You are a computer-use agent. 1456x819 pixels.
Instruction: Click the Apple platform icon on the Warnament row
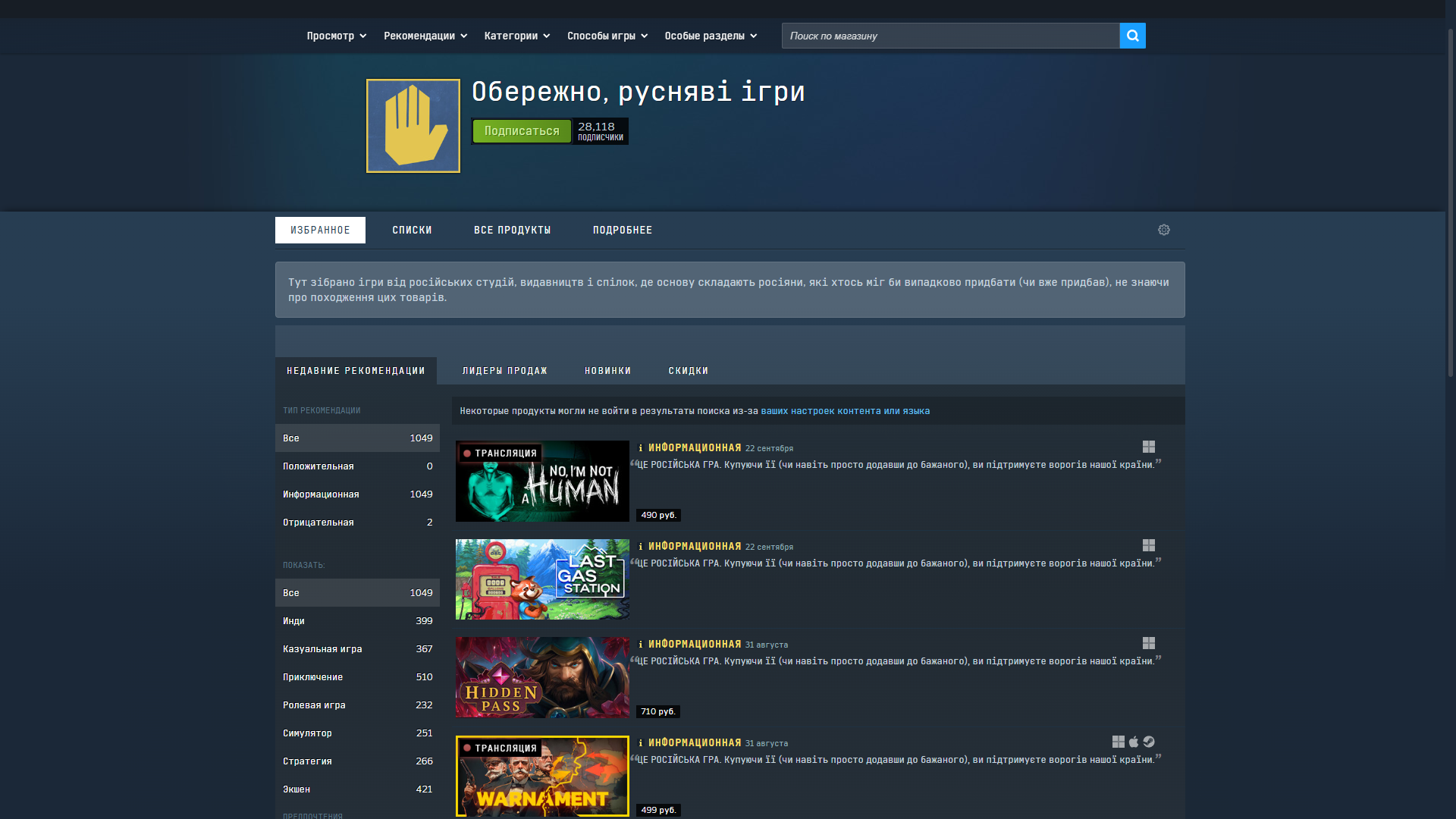click(x=1133, y=742)
